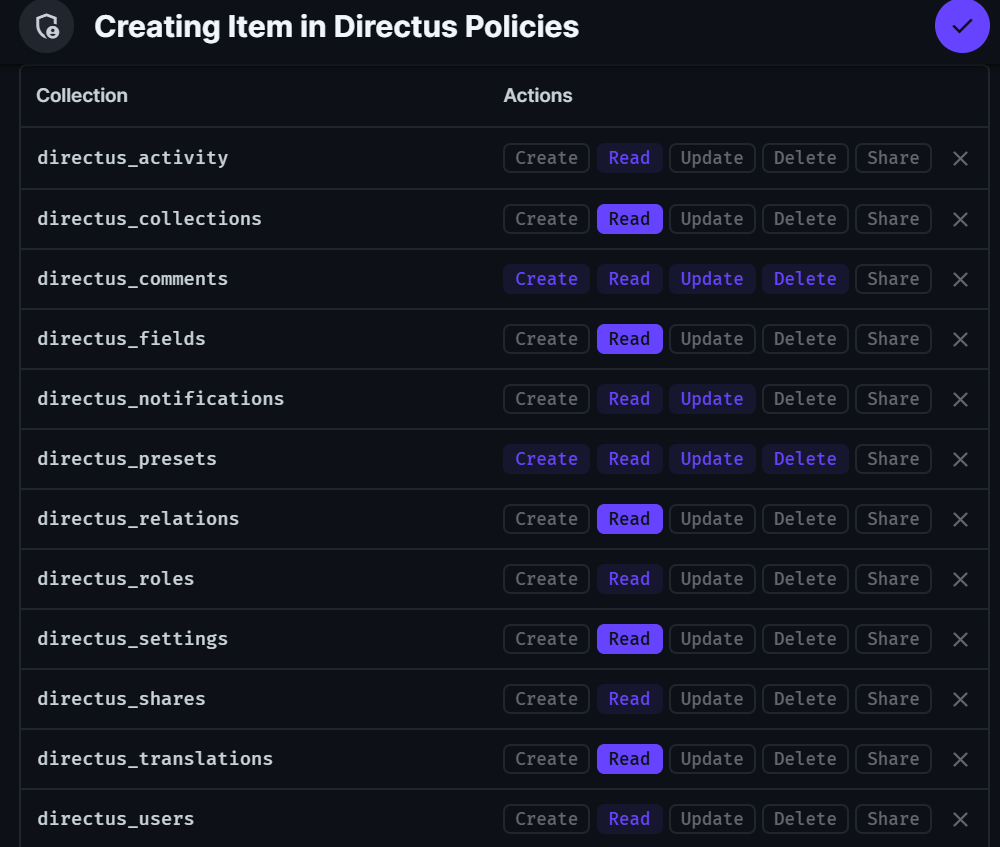Click the Collection column header
Image resolution: width=1000 pixels, height=847 pixels.
pos(82,96)
